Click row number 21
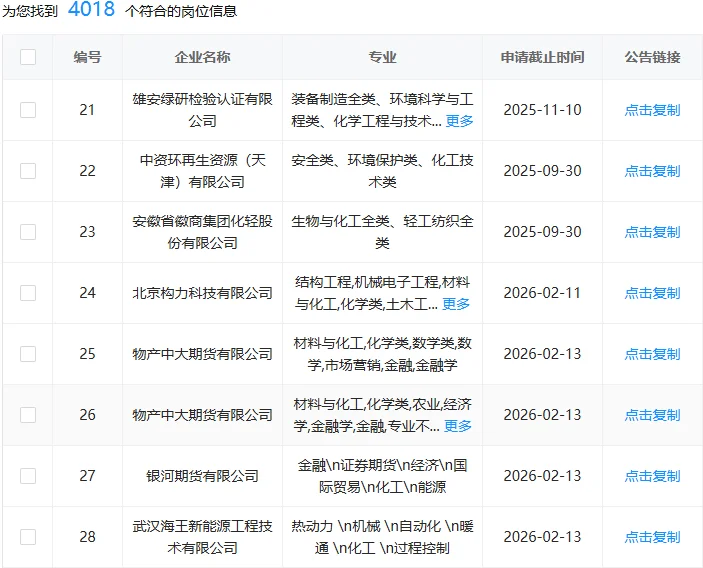 coord(87,110)
